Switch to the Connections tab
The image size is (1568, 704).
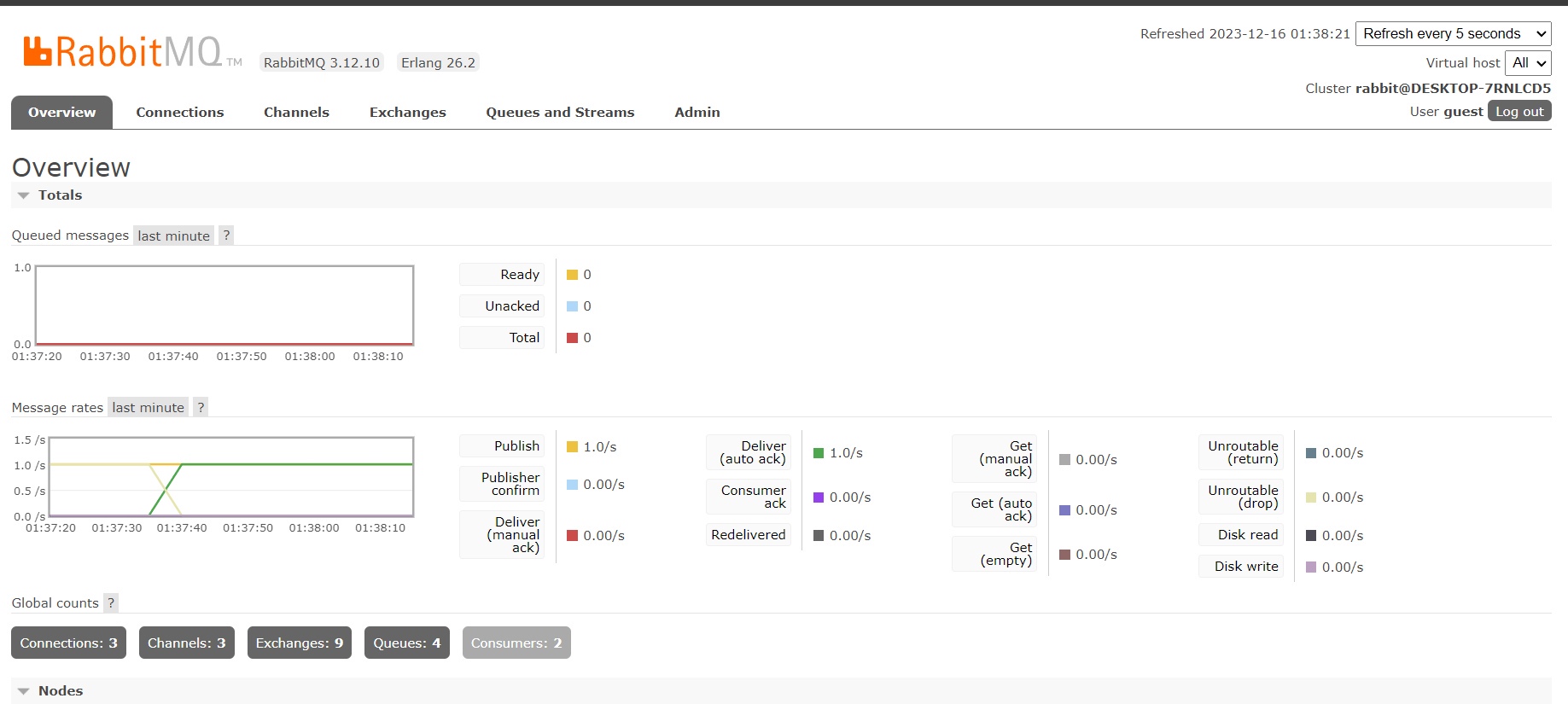tap(179, 113)
